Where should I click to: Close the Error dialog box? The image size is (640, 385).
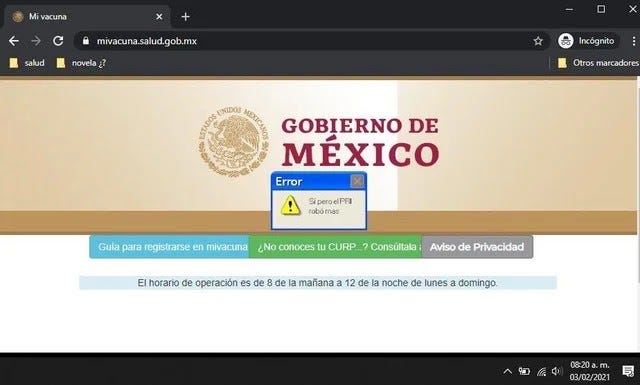[357, 181]
